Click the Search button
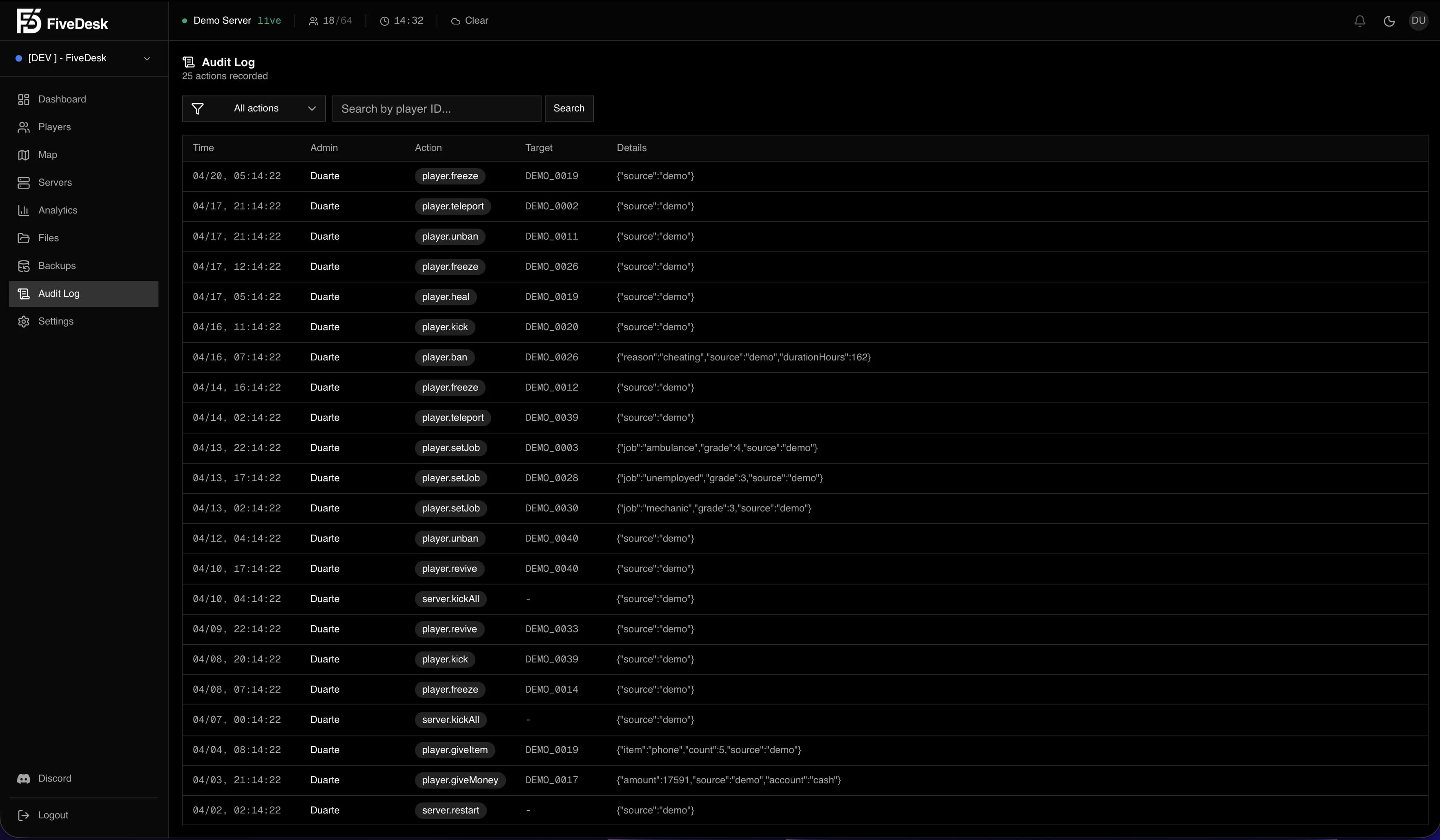This screenshot has width=1440, height=840. pos(569,109)
